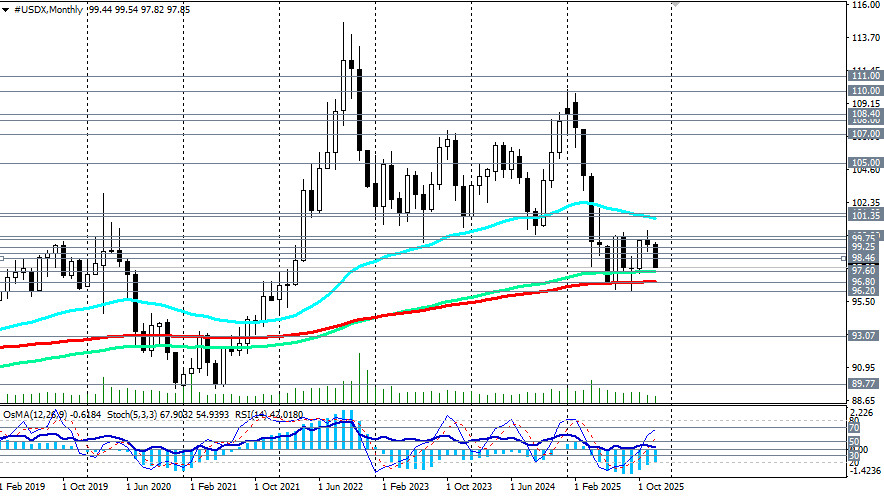884x497 pixels.
Task: Select the 98.46 price level label
Action: (x=865, y=258)
